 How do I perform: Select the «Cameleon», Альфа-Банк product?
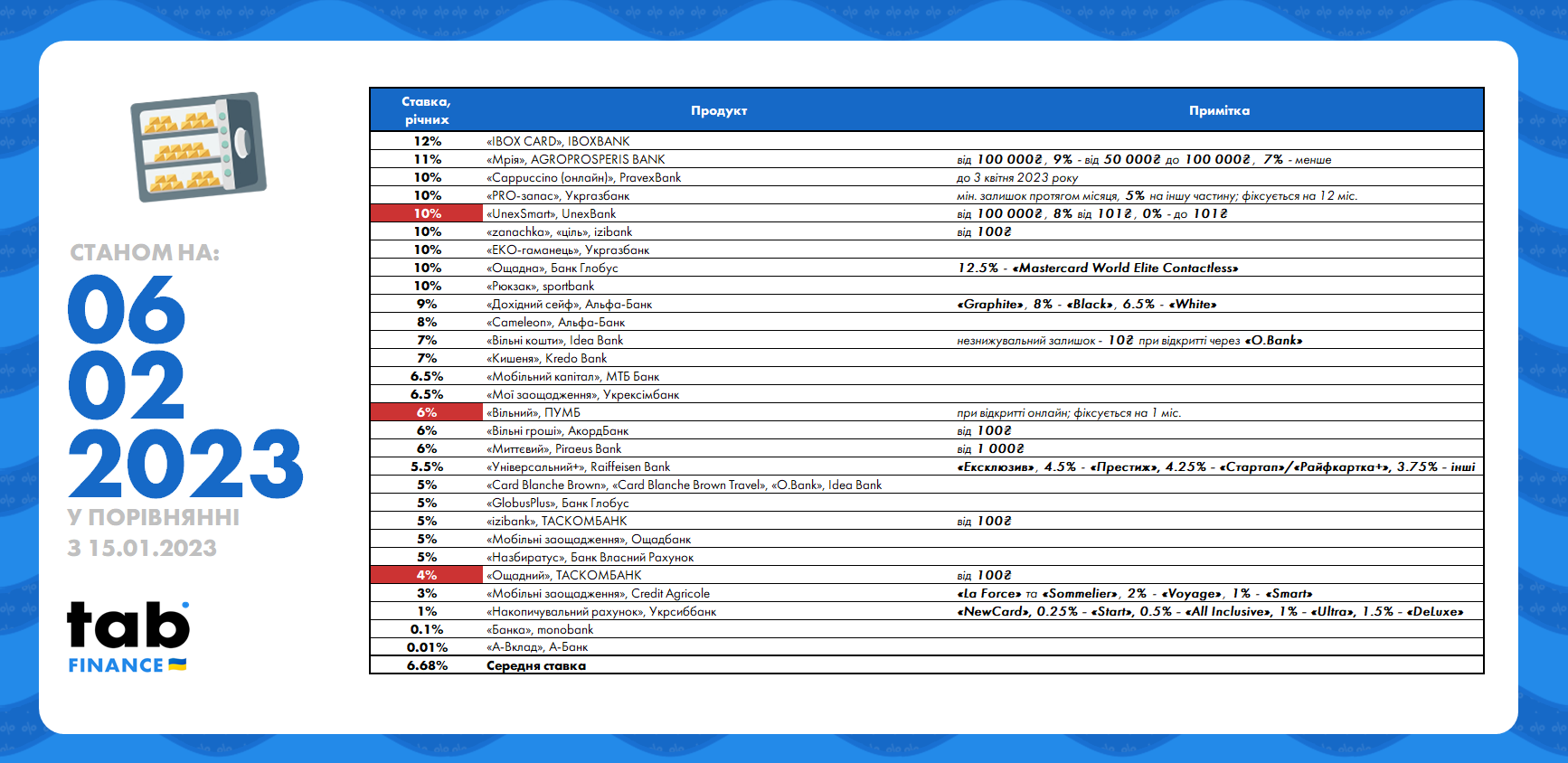[x=556, y=322]
